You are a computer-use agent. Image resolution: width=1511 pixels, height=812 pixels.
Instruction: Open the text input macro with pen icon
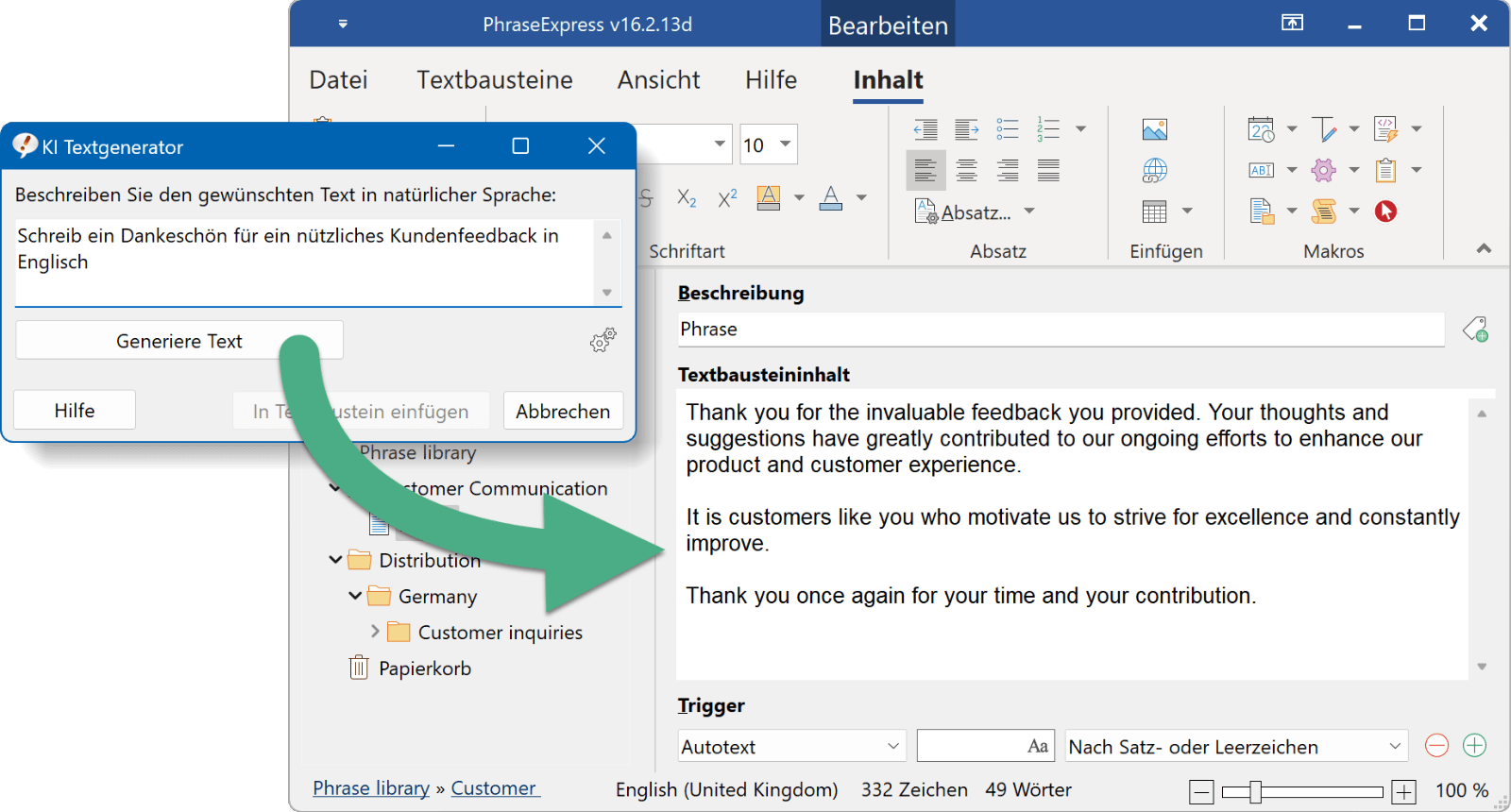[1323, 129]
